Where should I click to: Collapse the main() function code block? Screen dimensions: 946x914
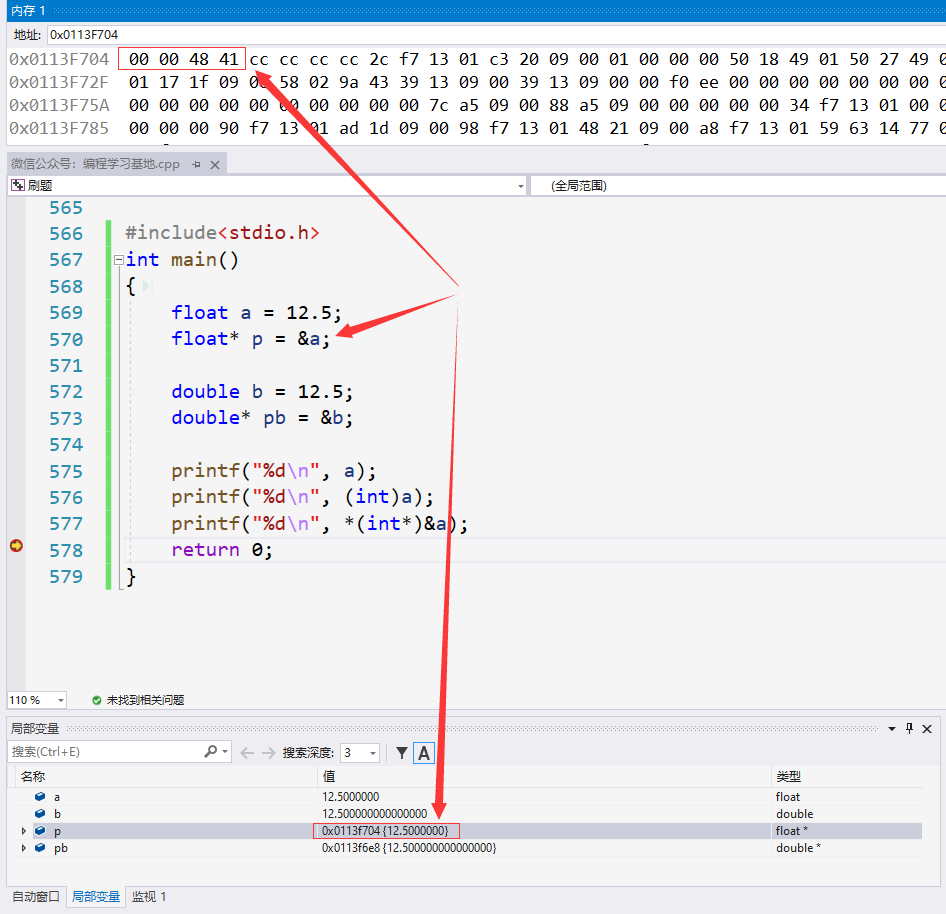pos(118,260)
